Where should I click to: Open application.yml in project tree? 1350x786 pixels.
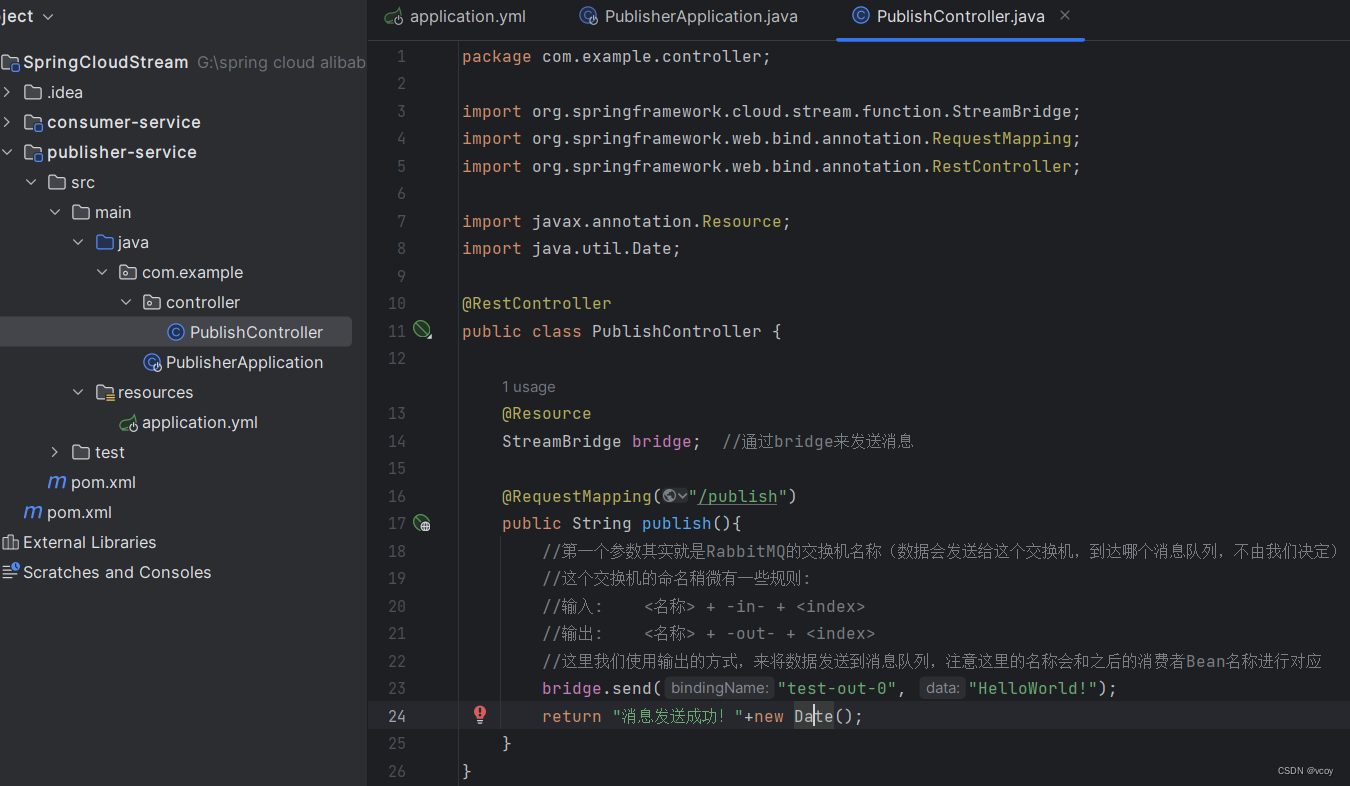[200, 422]
